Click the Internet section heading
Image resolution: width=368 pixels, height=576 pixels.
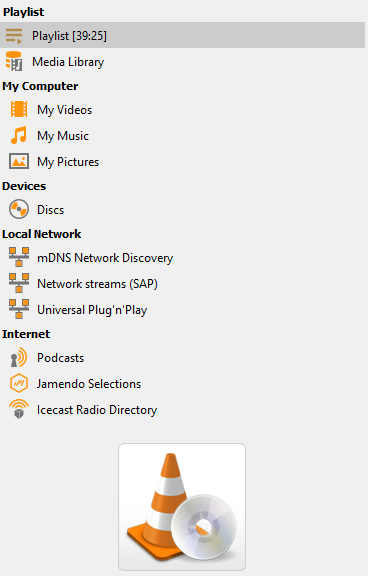(x=26, y=334)
